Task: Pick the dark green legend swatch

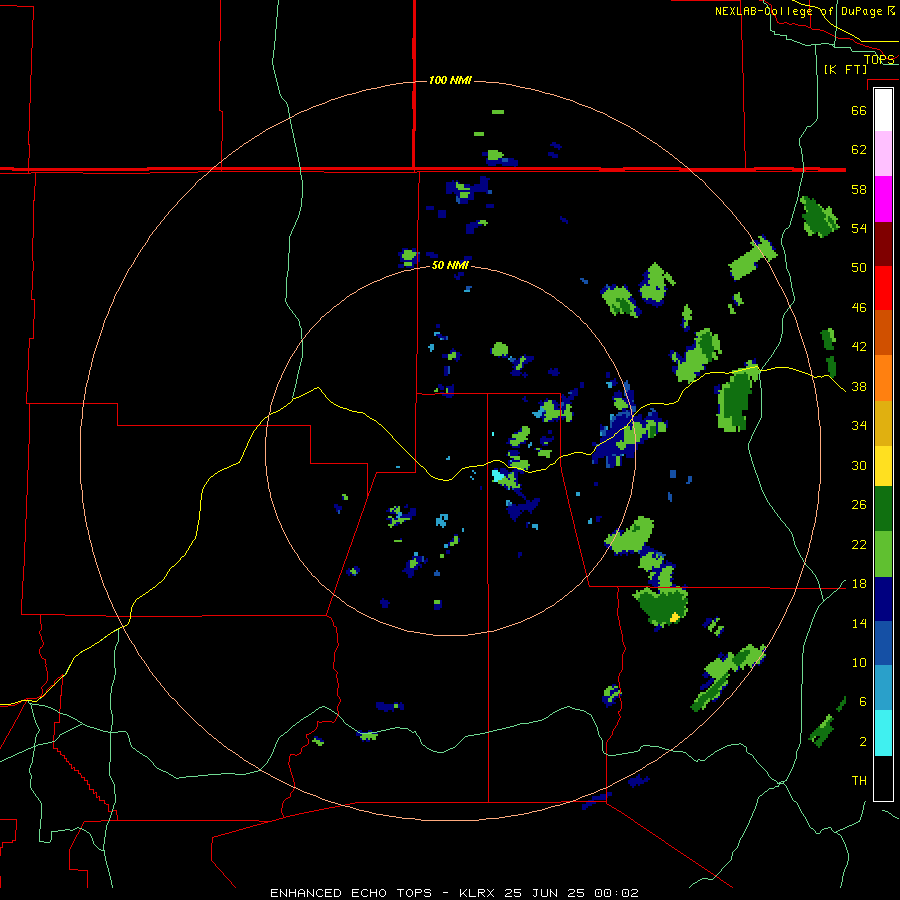Action: pos(883,509)
